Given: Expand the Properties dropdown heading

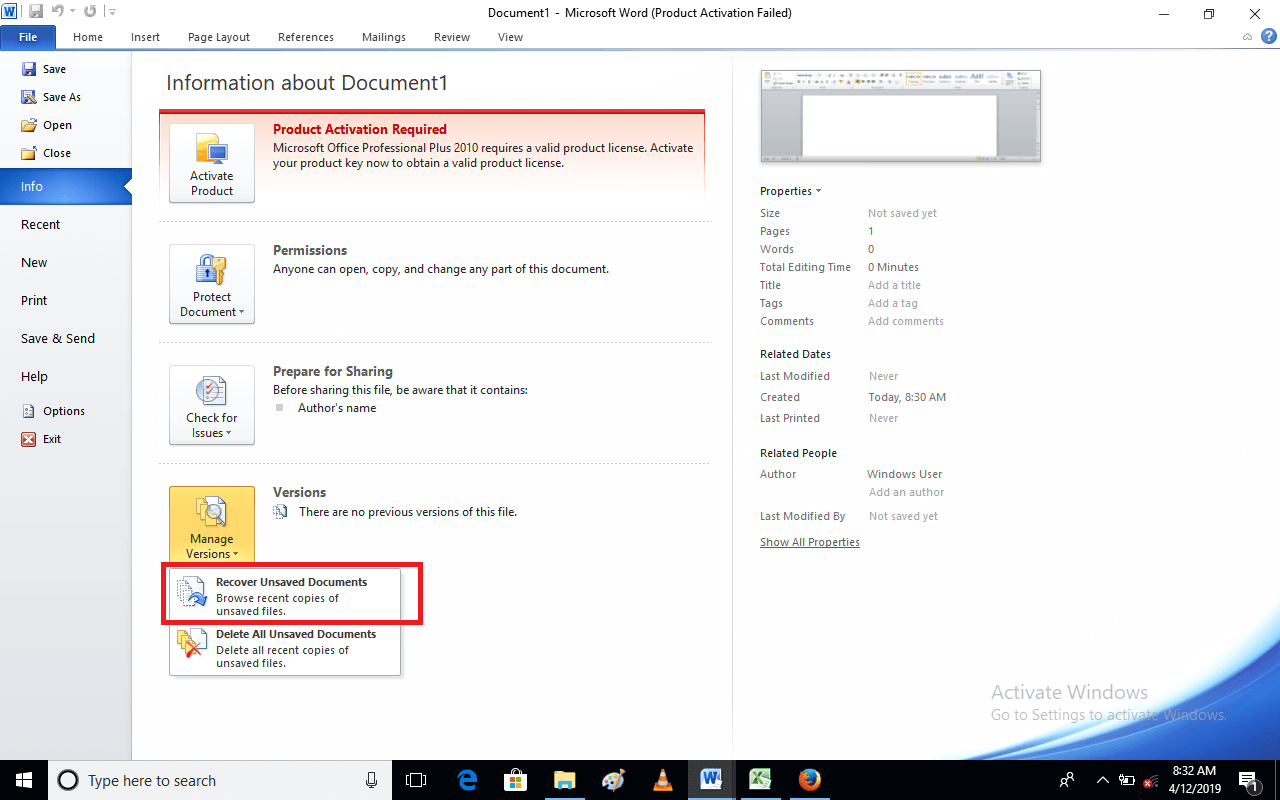Looking at the screenshot, I should pos(790,191).
